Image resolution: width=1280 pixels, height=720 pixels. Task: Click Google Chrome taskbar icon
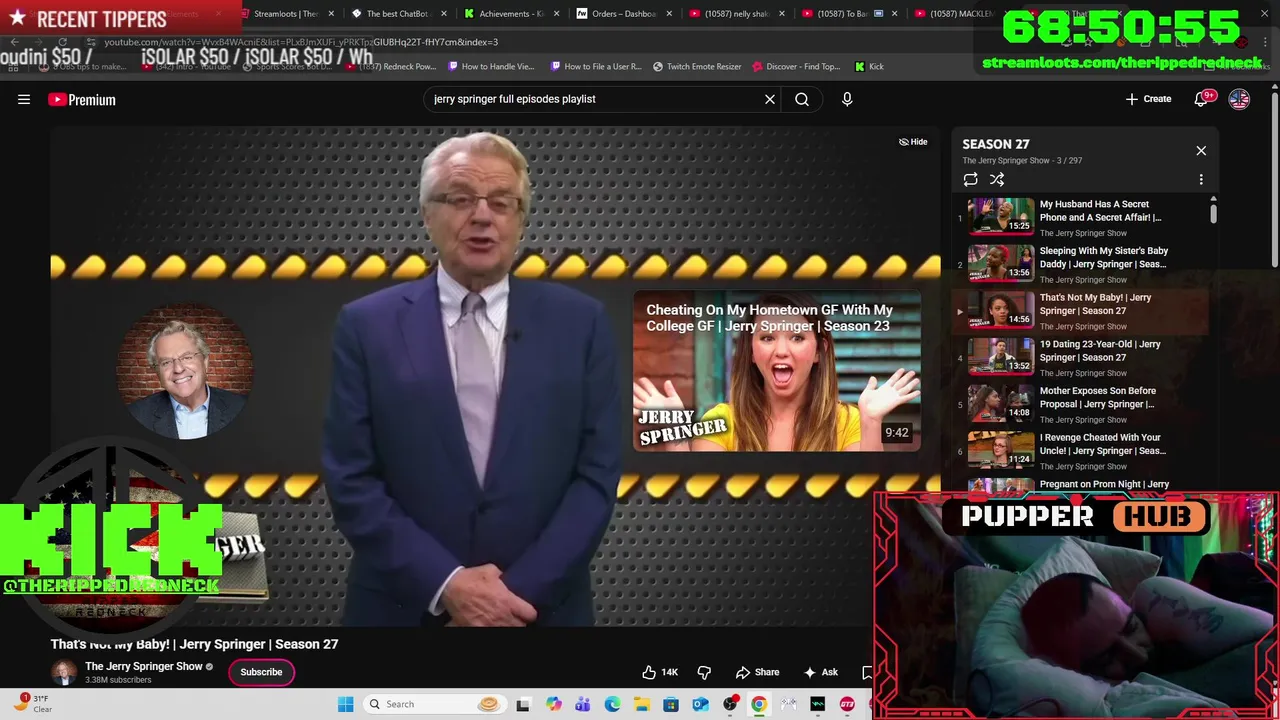coord(760,704)
